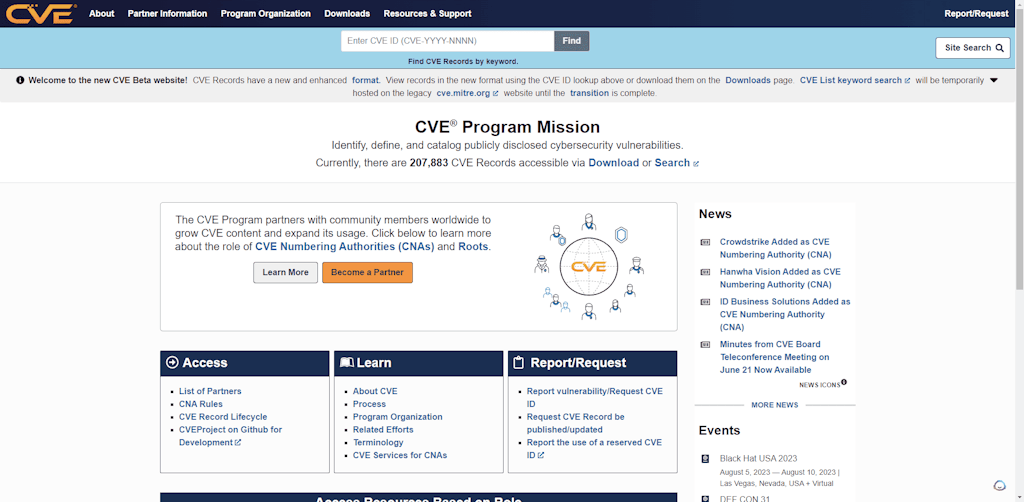Open the cve.mitre.org link
Image resolution: width=1024 pixels, height=502 pixels.
(468, 93)
